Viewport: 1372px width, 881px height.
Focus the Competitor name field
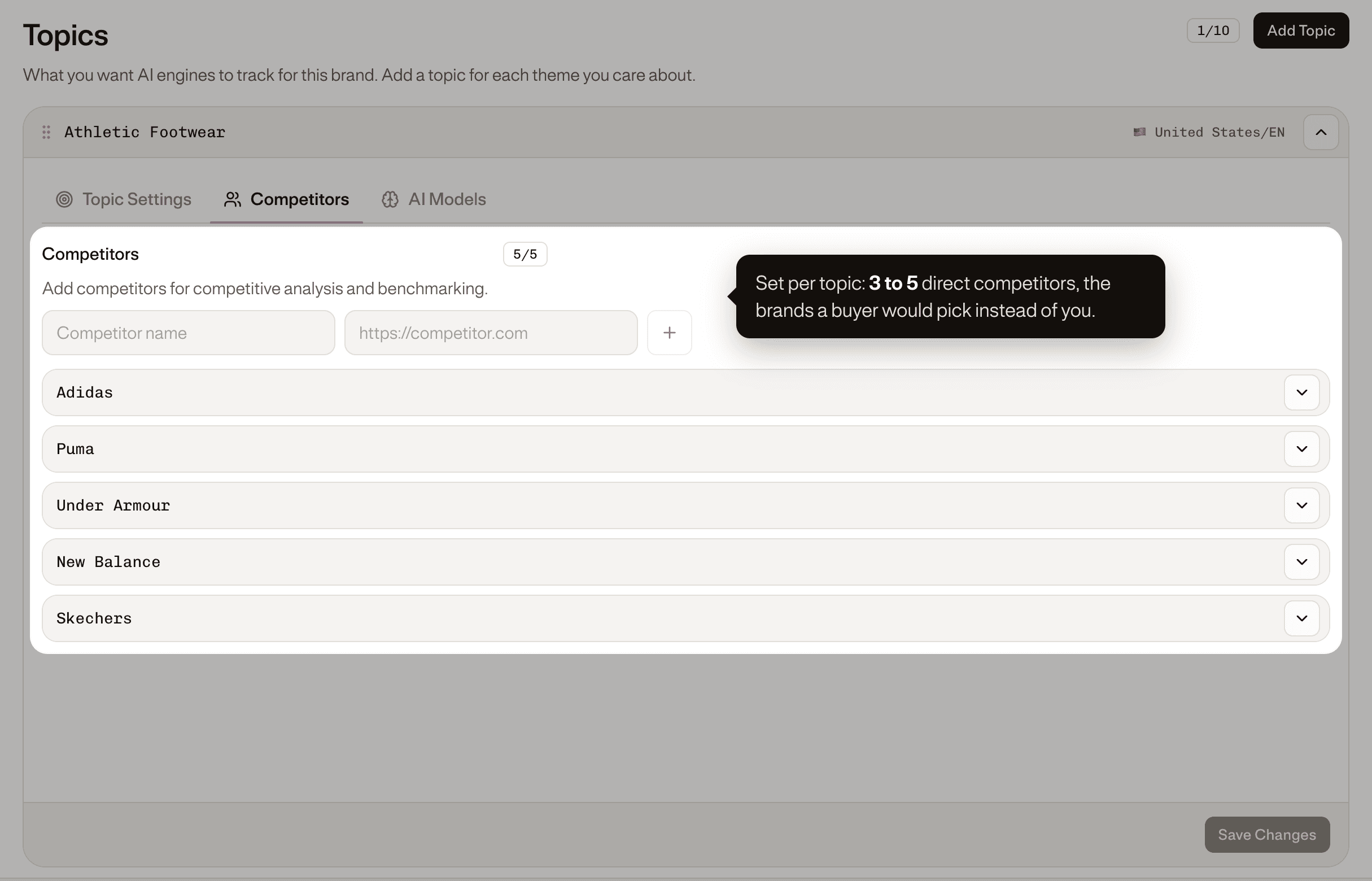tap(188, 333)
